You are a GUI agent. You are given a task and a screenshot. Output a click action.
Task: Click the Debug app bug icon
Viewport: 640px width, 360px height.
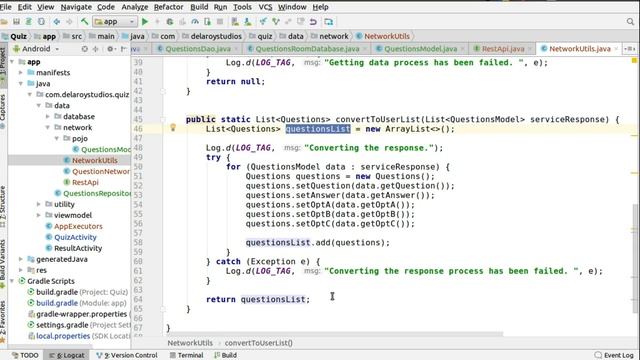[x=170, y=22]
